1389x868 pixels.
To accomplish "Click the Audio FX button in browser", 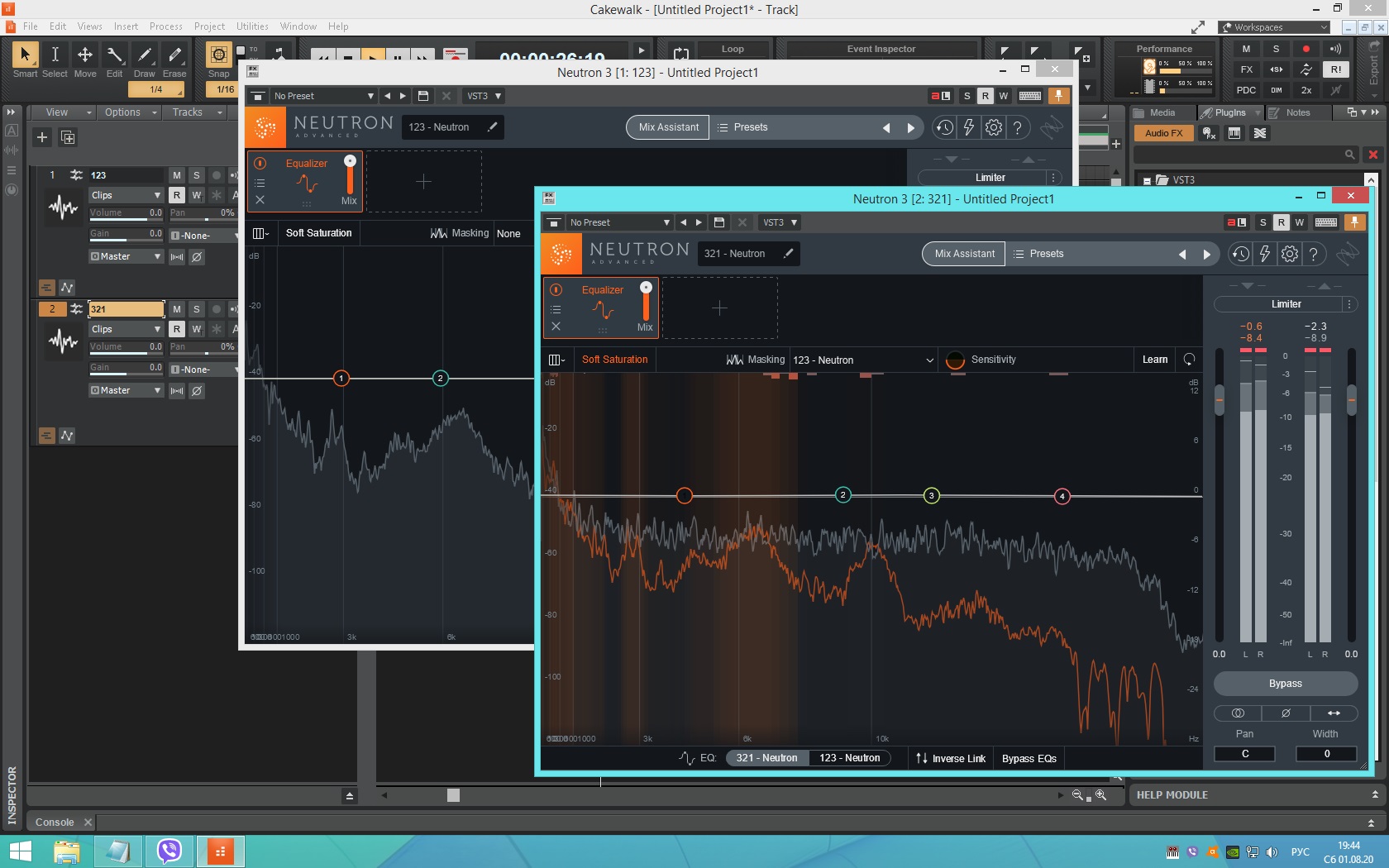I will [x=1163, y=133].
